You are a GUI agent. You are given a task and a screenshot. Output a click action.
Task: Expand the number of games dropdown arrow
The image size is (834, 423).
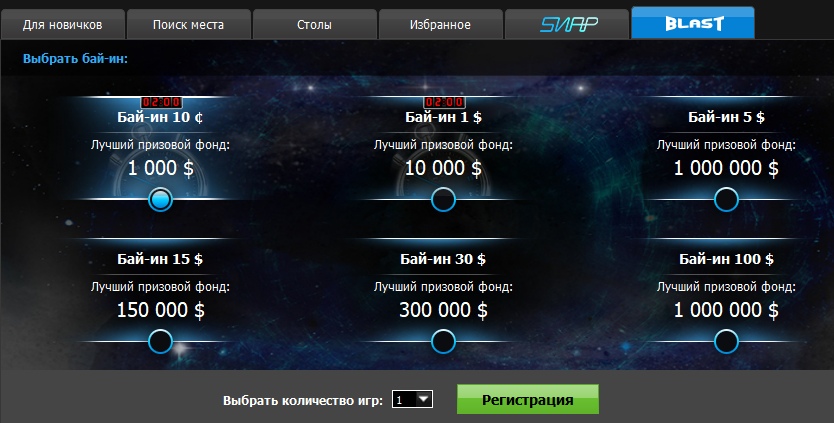[x=424, y=399]
